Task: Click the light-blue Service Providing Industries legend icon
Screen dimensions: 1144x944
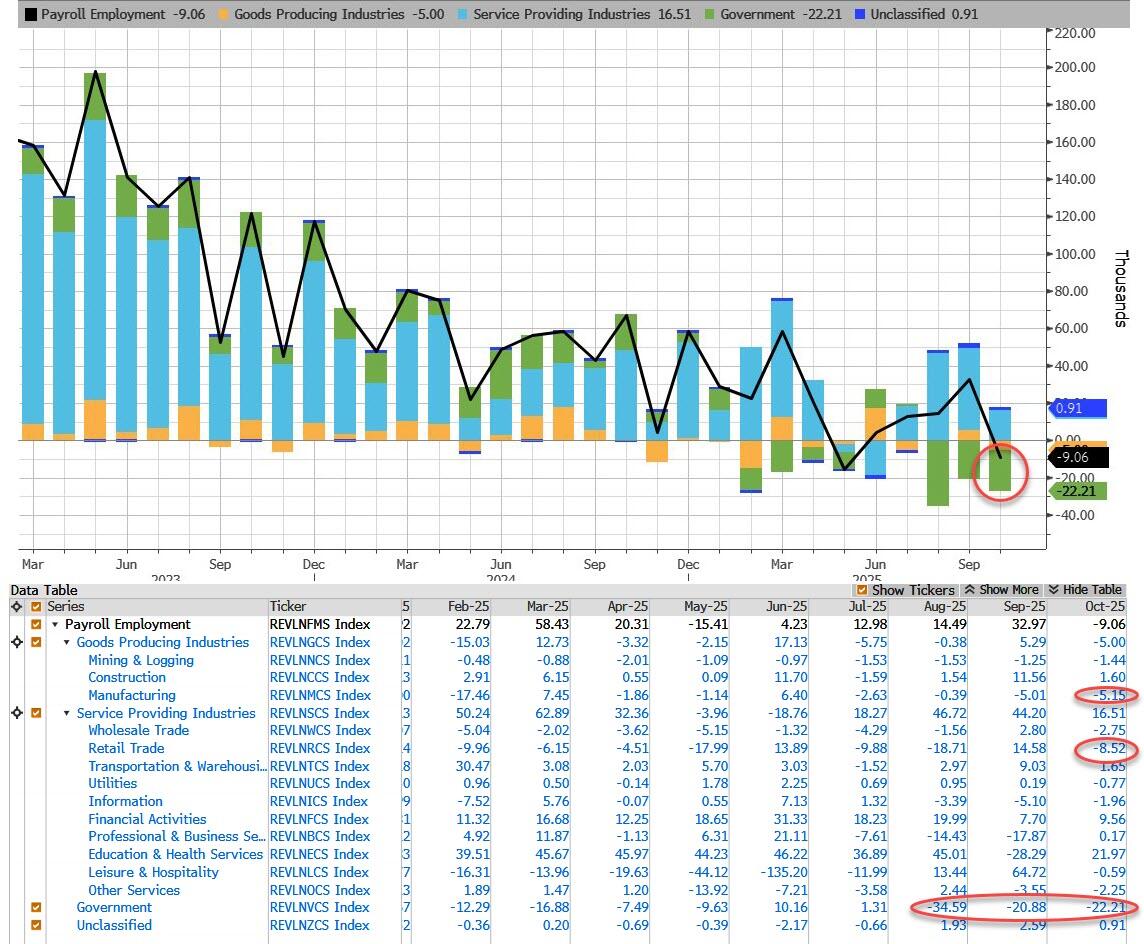Action: tap(461, 15)
